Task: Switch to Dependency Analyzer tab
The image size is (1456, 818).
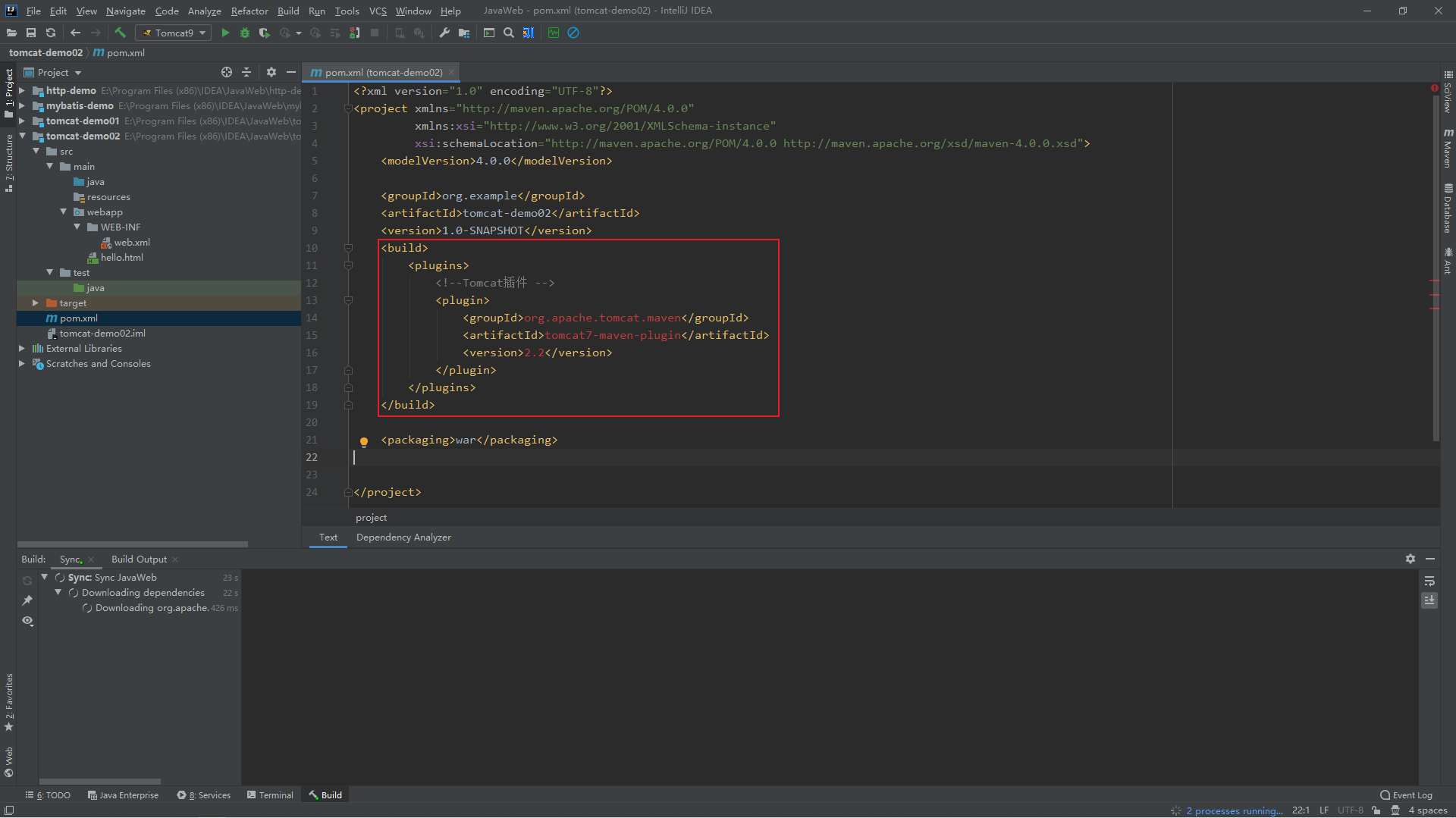Action: click(403, 537)
